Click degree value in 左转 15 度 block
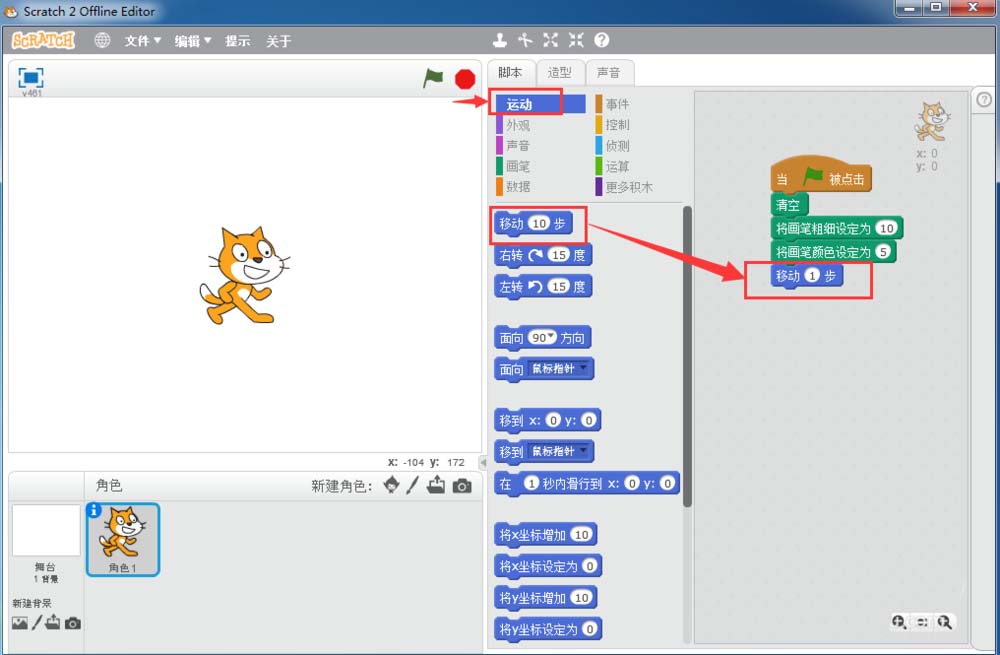 (559, 286)
